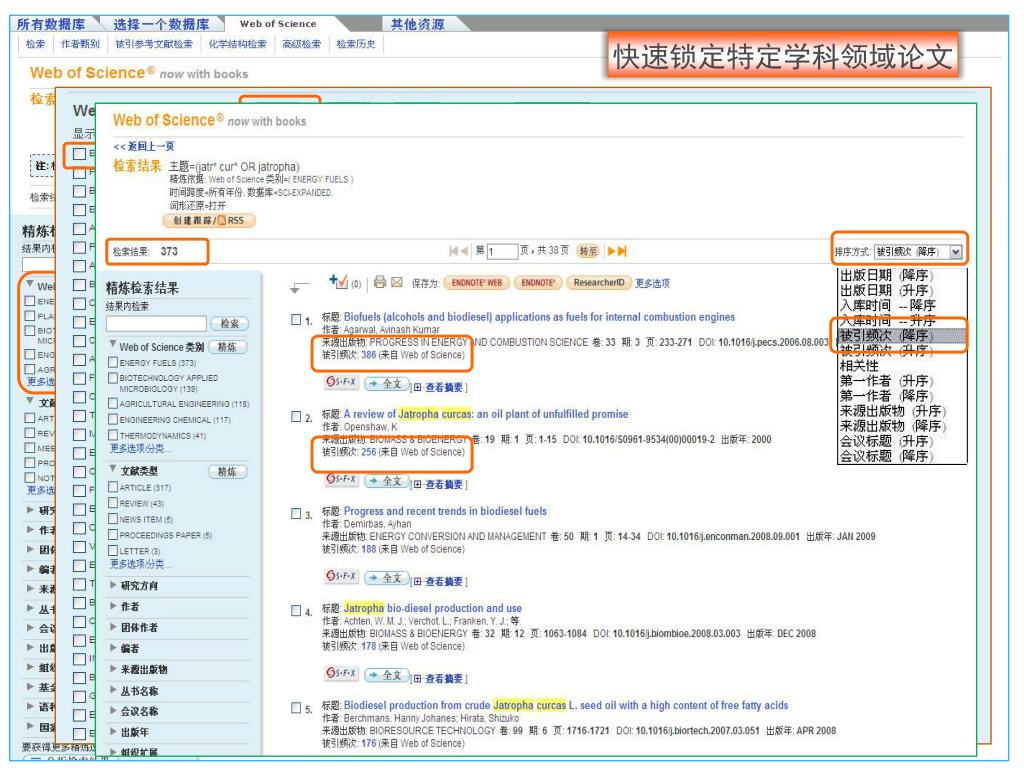Image resolution: width=1024 pixels, height=768 pixels.
Task: Go to the last page orange arrow
Action: click(x=622, y=251)
